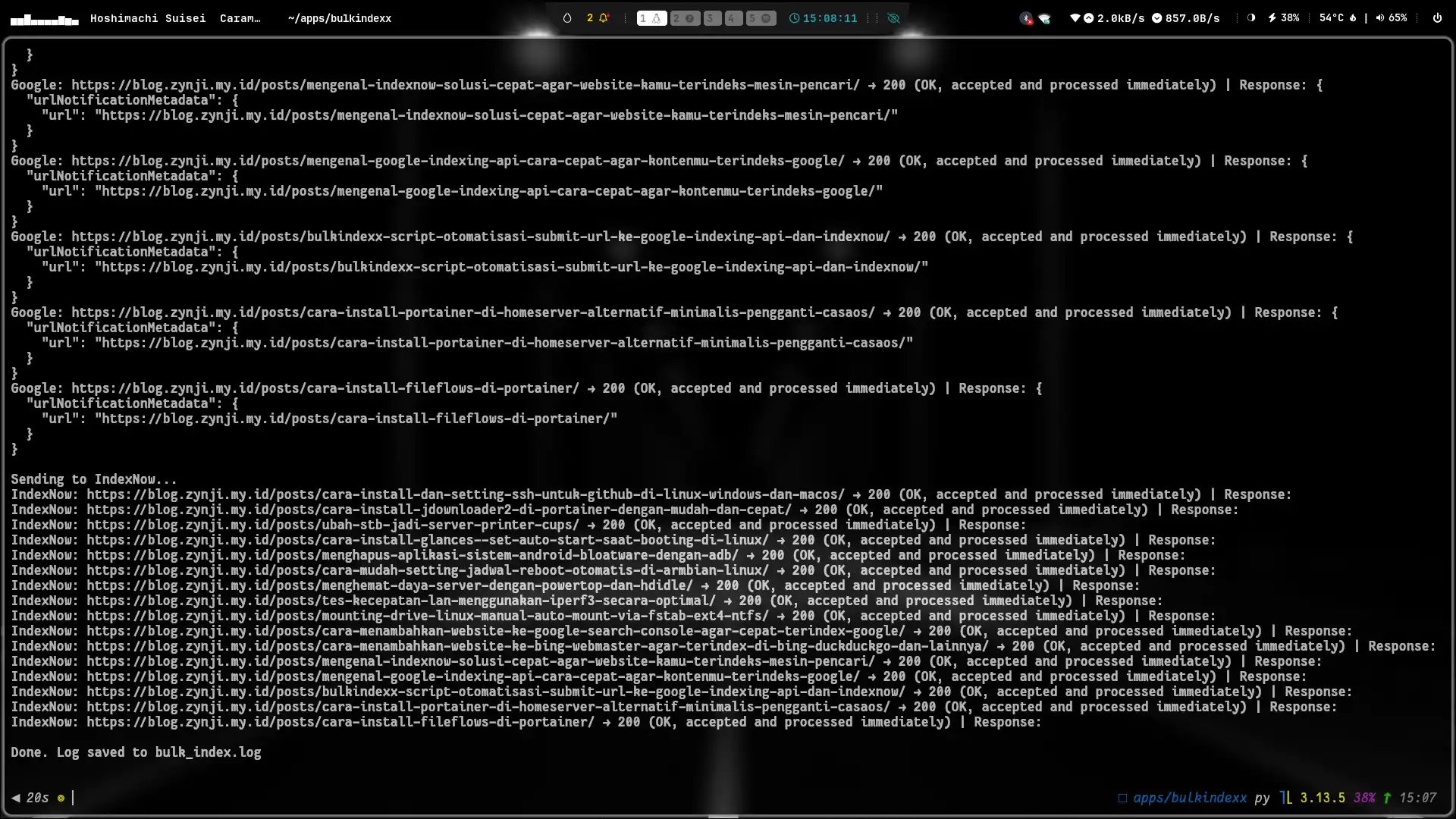The width and height of the screenshot is (1456, 819).
Task: Click the Bluetooth disconnected tray icon
Action: coord(1026,18)
